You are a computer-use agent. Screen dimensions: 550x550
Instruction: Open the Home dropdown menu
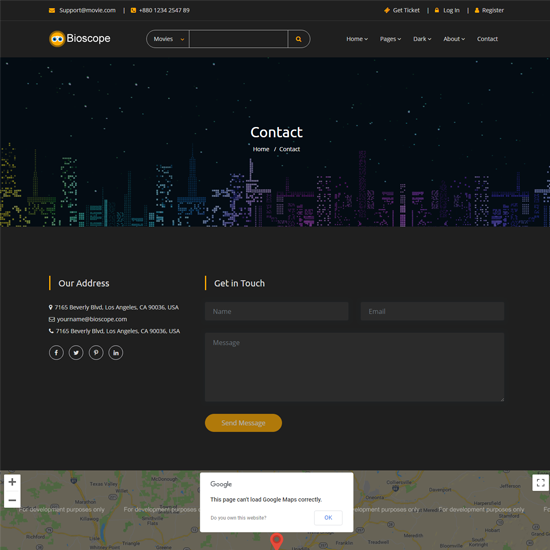(x=357, y=39)
